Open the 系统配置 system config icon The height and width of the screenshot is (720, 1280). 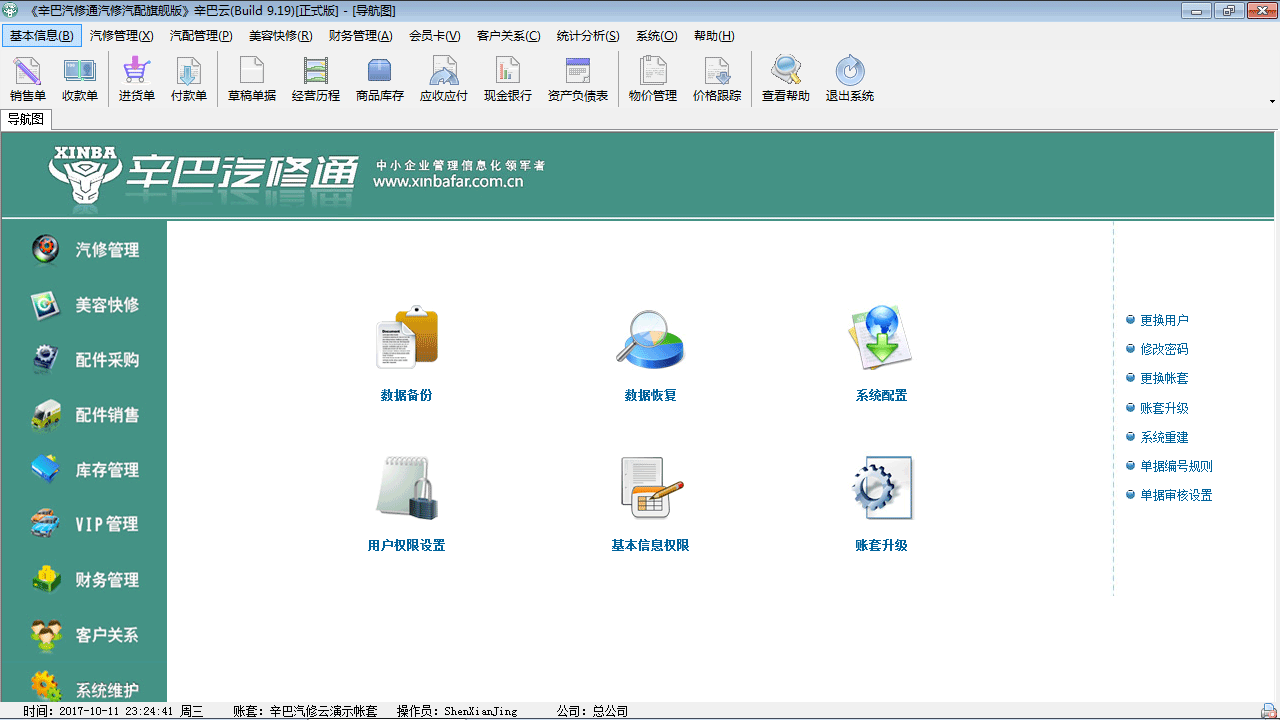click(881, 338)
